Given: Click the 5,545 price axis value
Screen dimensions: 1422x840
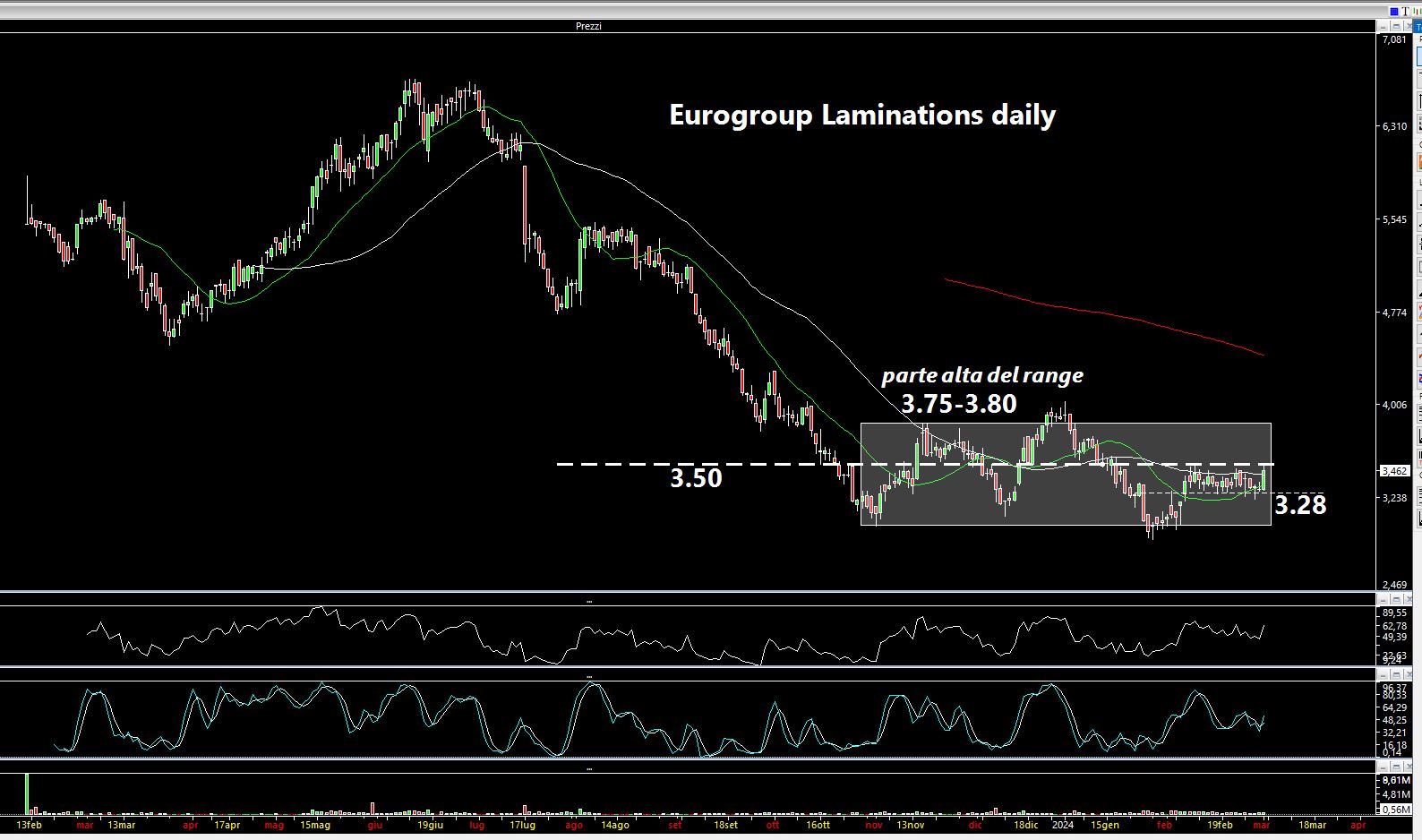Looking at the screenshot, I should (1394, 219).
